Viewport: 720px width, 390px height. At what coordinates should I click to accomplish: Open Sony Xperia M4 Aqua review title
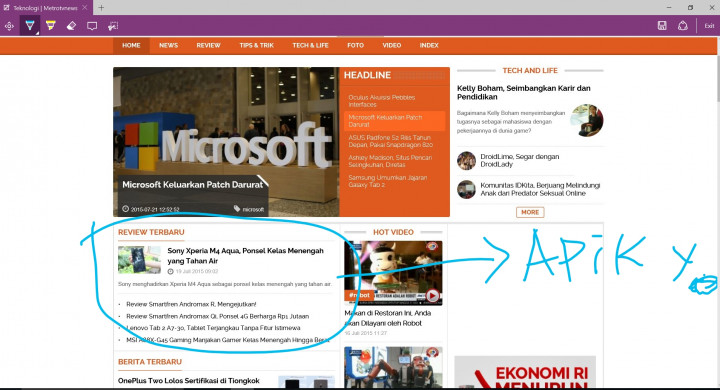[x=245, y=256]
